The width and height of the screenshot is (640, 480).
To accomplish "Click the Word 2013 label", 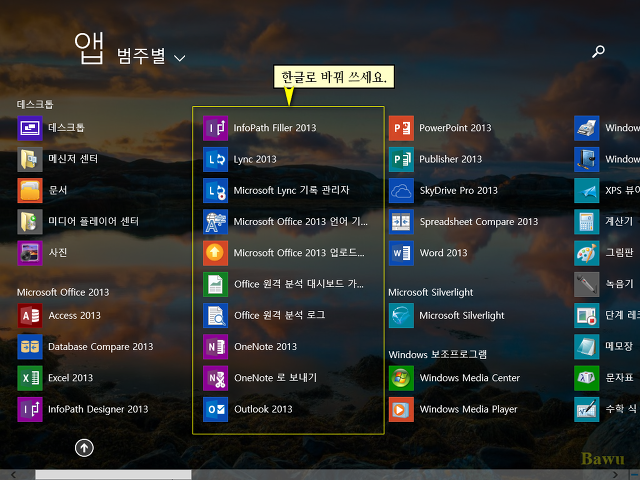I will (444, 253).
